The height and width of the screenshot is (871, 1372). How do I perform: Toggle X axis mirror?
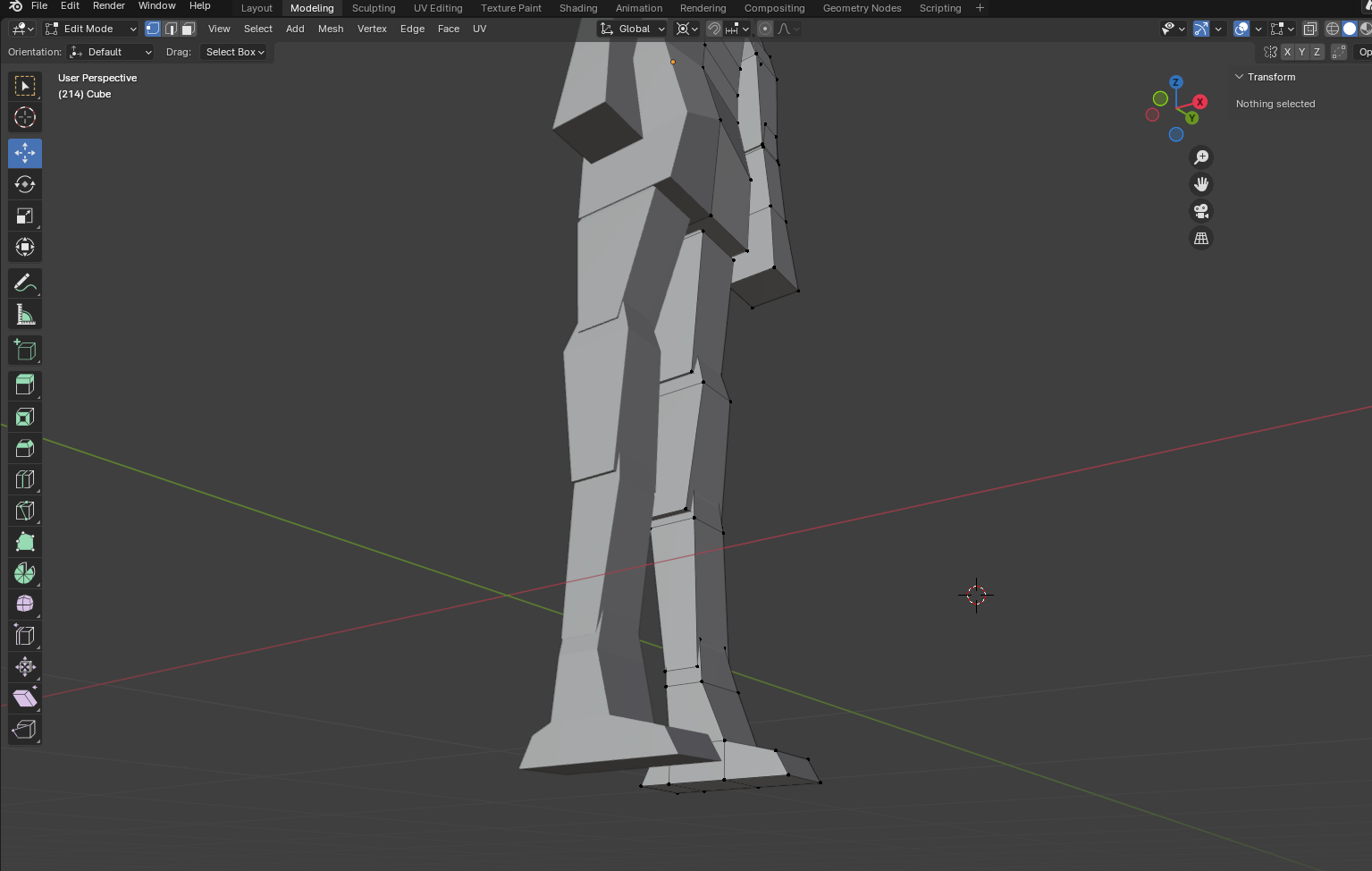coord(1287,52)
